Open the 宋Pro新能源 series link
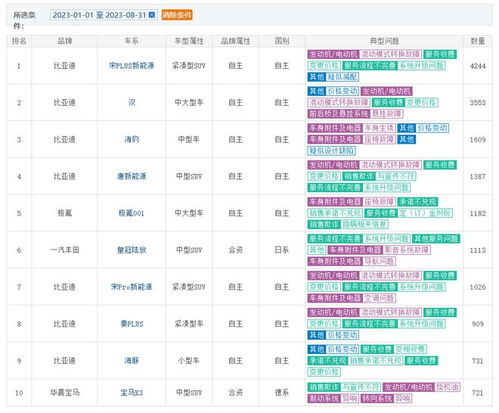This screenshot has width=499, height=413. click(131, 287)
